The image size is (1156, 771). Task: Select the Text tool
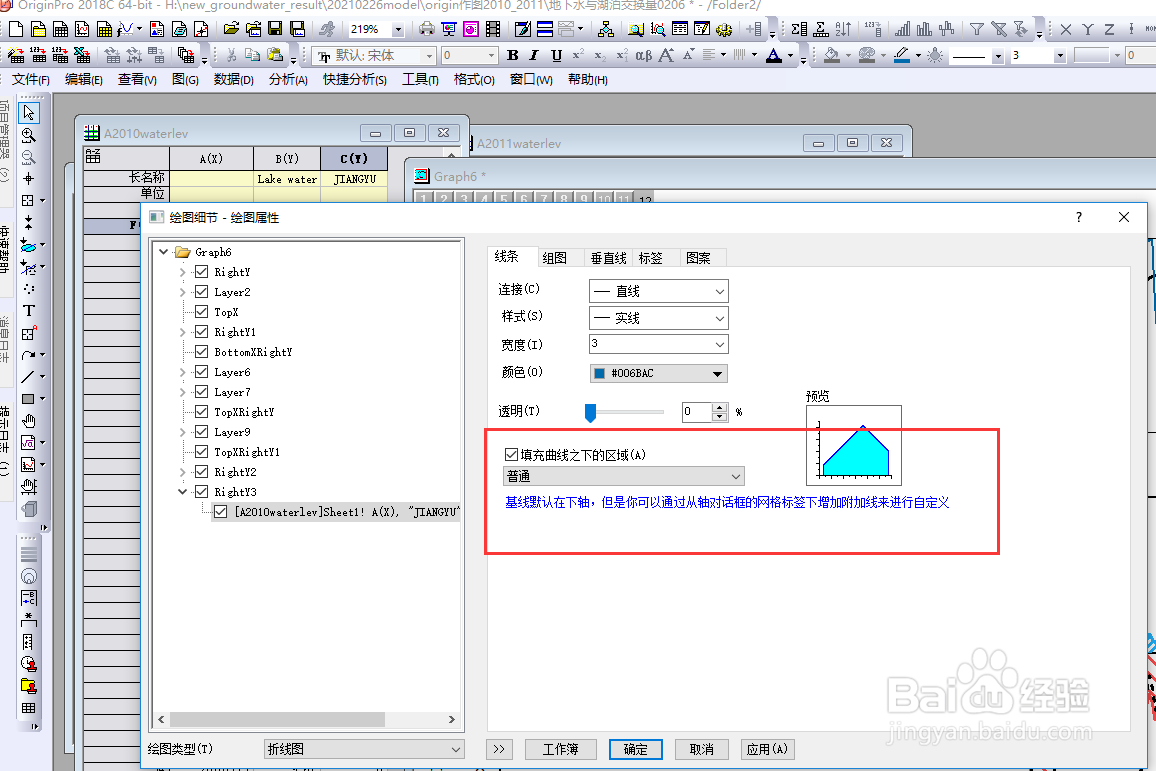[29, 311]
